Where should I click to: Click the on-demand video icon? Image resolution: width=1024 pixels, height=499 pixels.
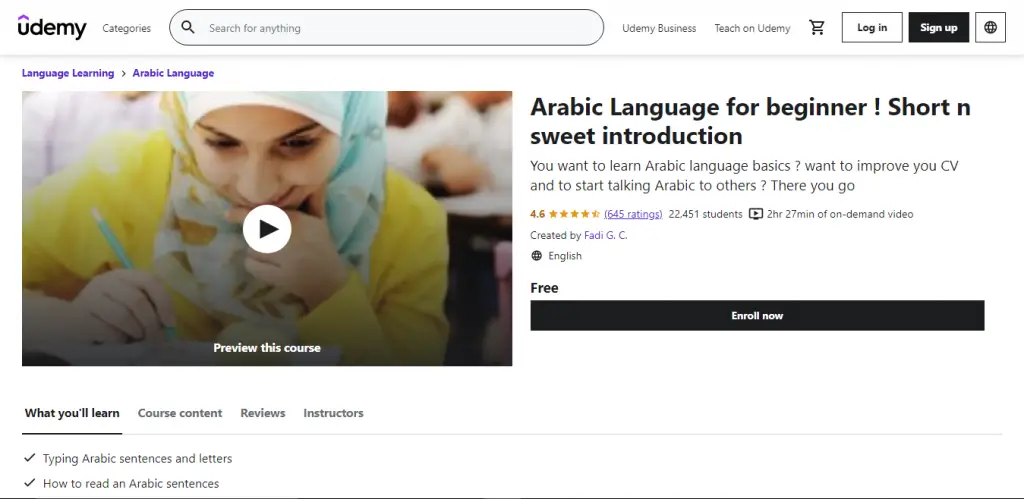756,214
